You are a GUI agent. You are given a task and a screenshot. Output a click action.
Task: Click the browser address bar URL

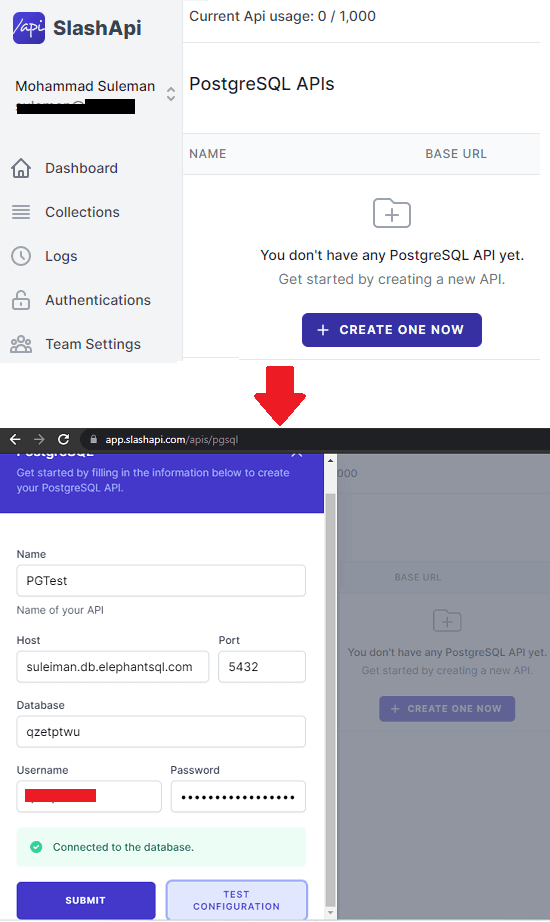click(x=172, y=439)
